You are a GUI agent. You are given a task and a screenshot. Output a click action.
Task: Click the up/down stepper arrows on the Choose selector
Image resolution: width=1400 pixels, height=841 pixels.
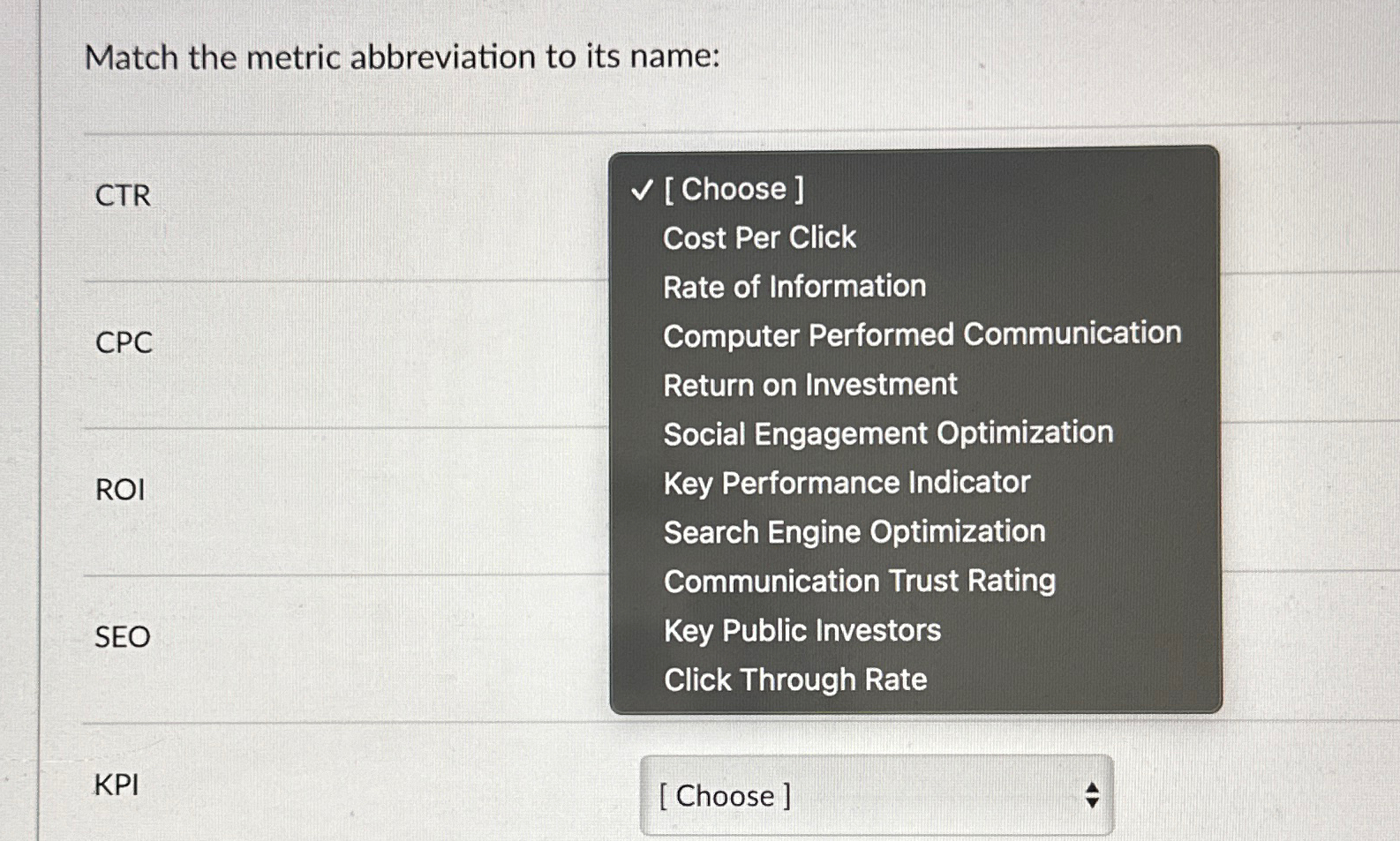tap(1091, 794)
